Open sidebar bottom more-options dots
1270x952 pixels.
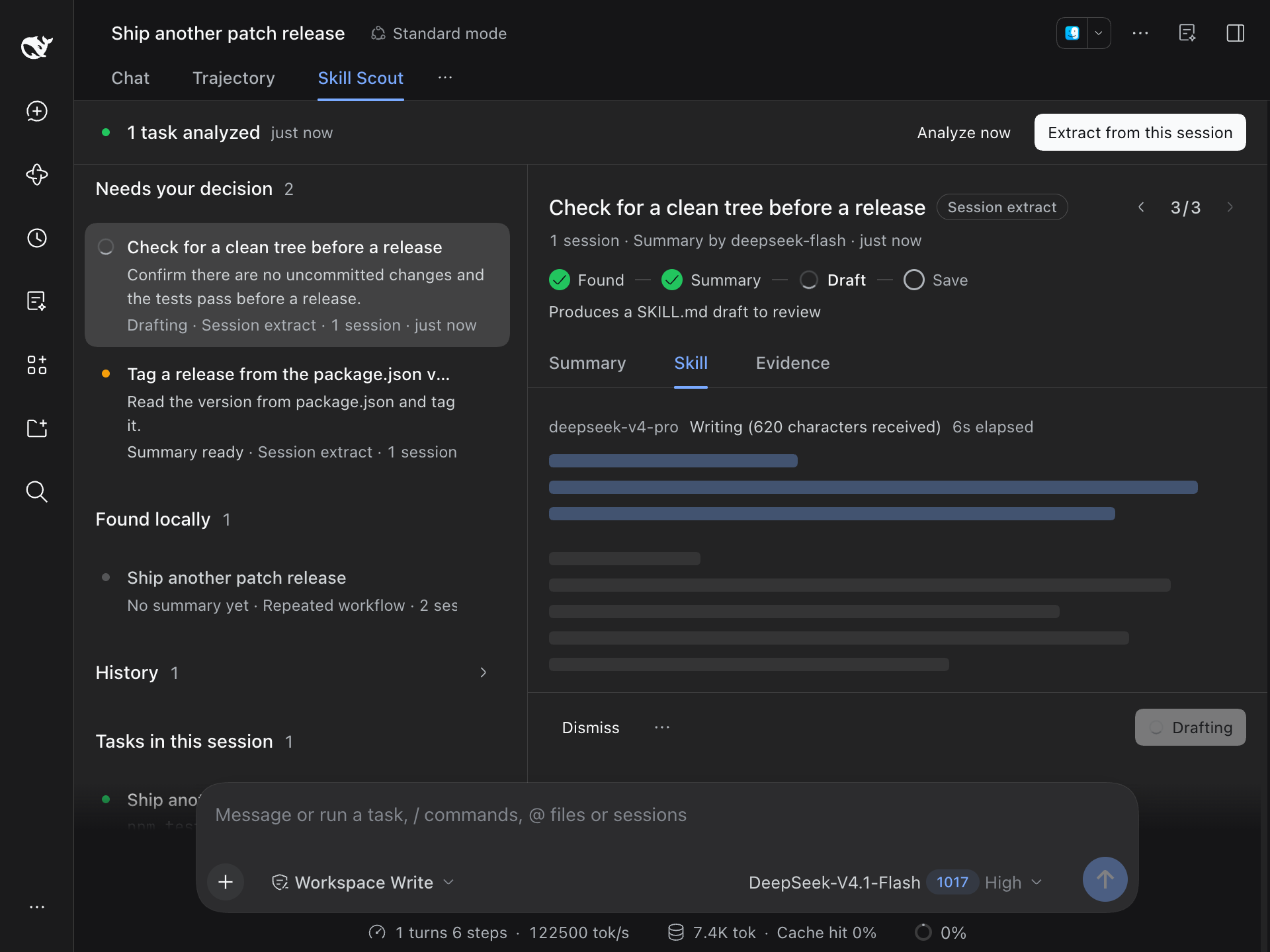36,907
